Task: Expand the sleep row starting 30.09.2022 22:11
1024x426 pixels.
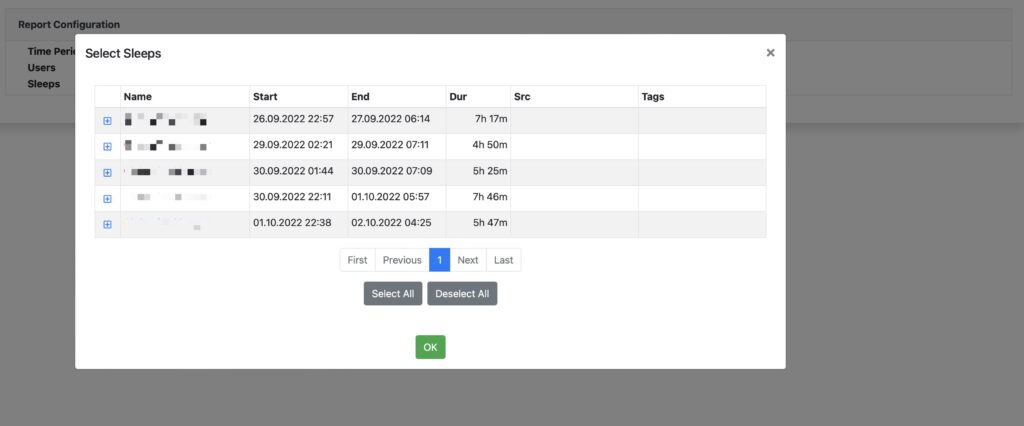Action: [x=108, y=199]
